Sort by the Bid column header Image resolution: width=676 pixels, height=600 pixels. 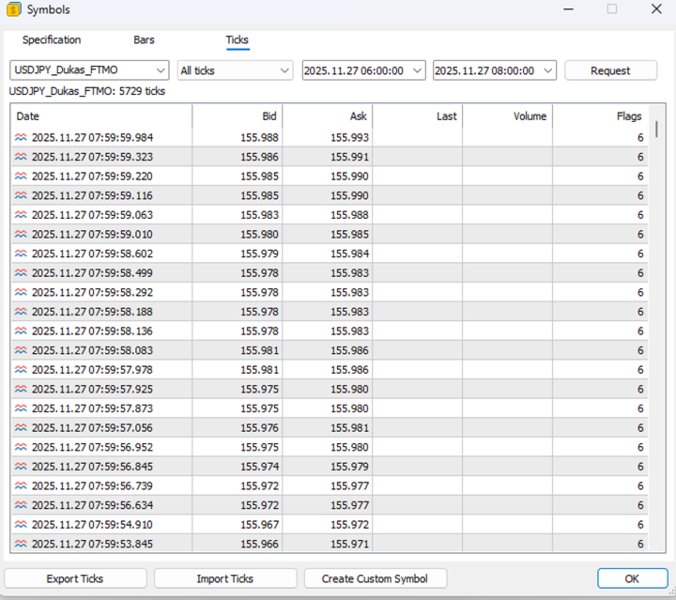[238, 116]
